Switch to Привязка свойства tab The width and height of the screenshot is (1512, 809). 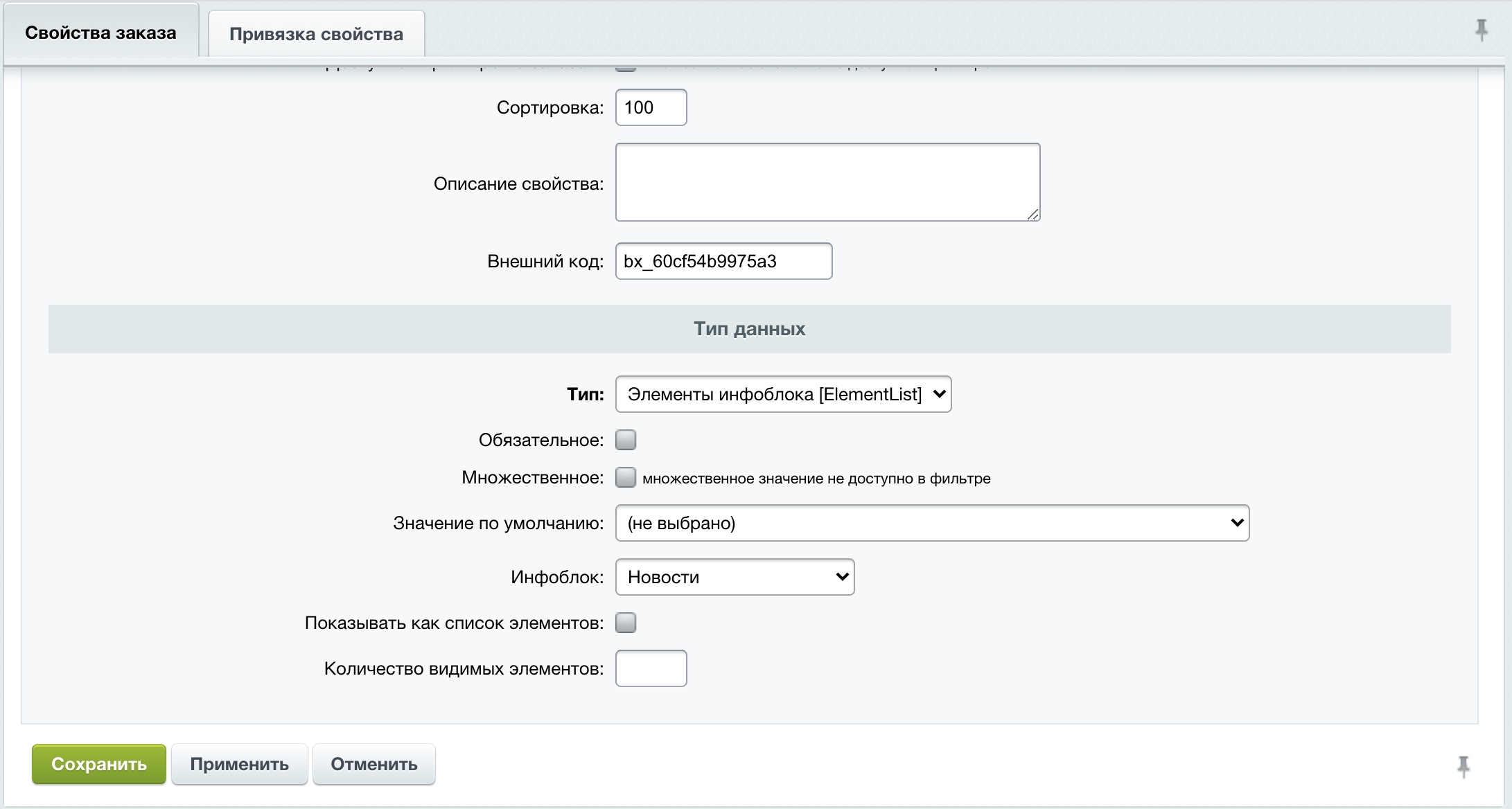coord(316,34)
